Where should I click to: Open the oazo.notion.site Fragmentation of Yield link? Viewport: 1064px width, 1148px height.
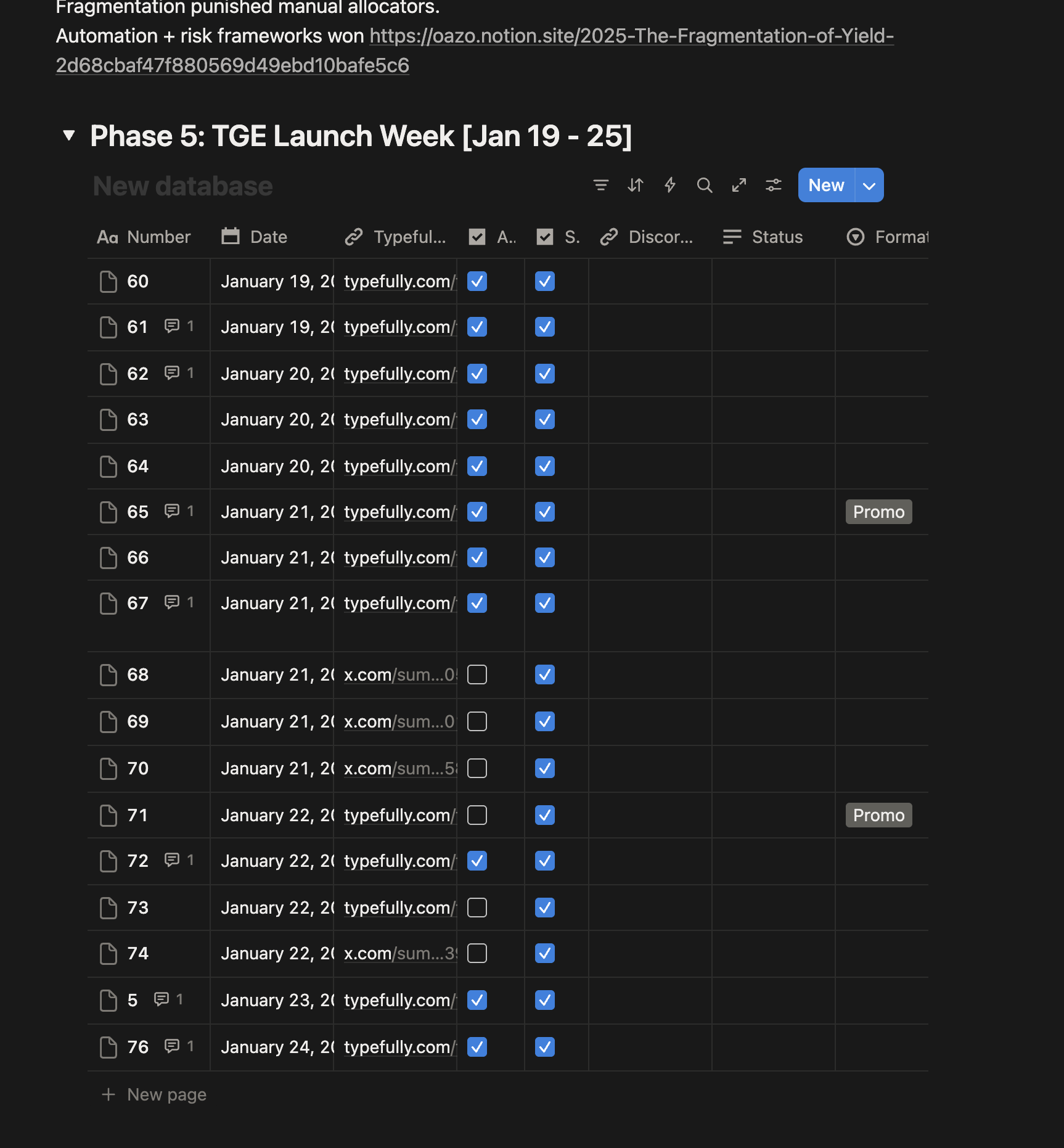[x=631, y=36]
